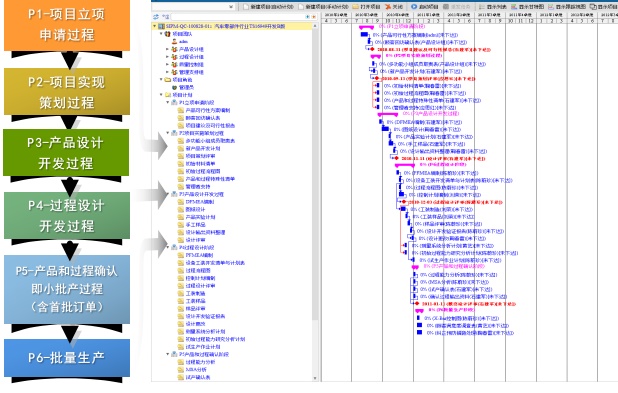Select the 手工样品 task
618x393 pixels.
coord(192,225)
